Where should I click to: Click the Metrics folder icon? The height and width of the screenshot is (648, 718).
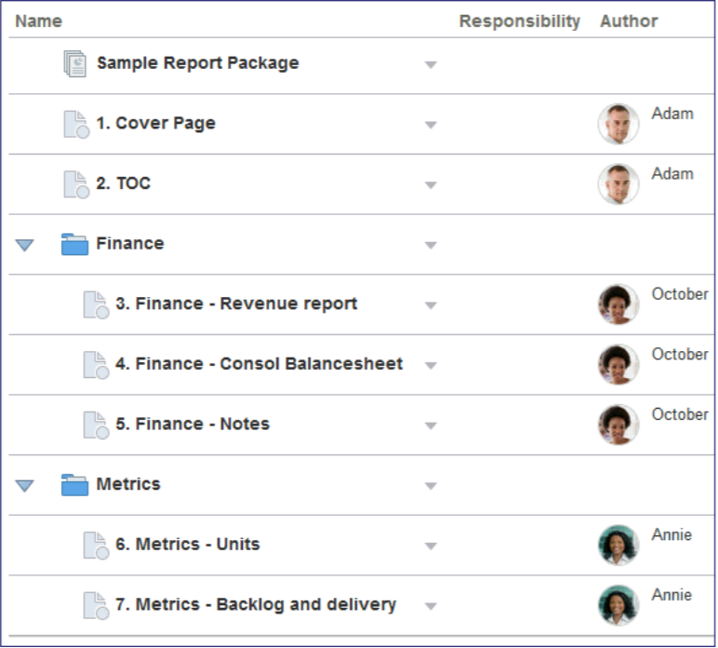[75, 485]
